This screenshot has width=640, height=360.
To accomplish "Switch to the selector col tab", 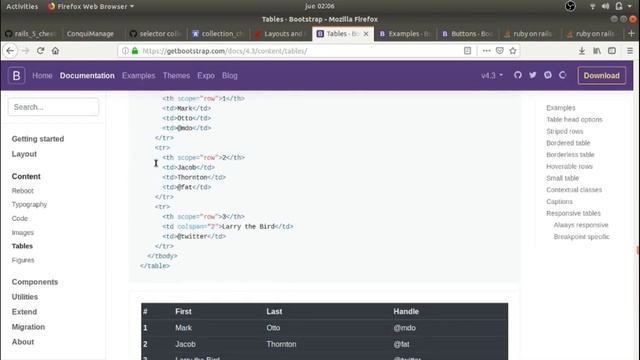I will [155, 34].
